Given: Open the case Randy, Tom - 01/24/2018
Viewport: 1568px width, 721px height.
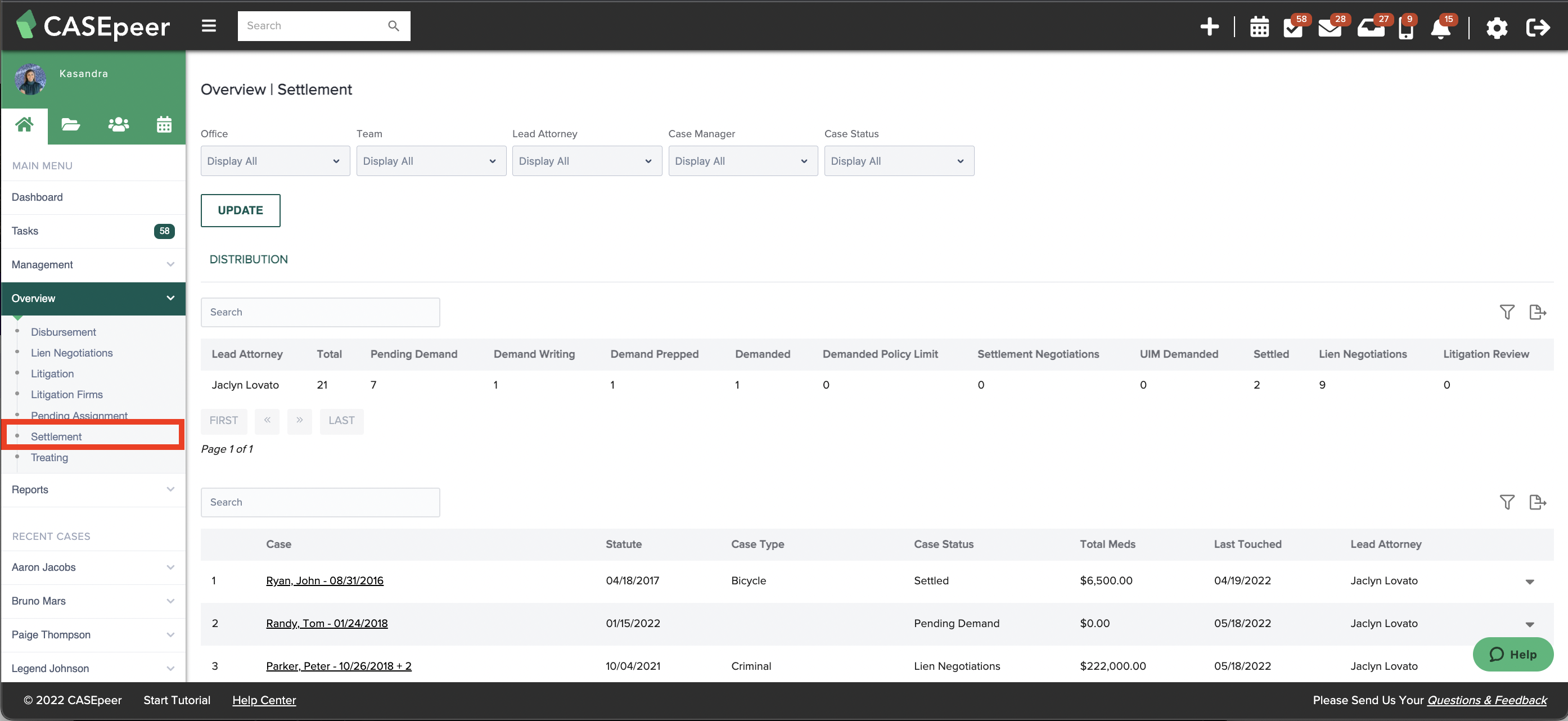Looking at the screenshot, I should coord(327,623).
